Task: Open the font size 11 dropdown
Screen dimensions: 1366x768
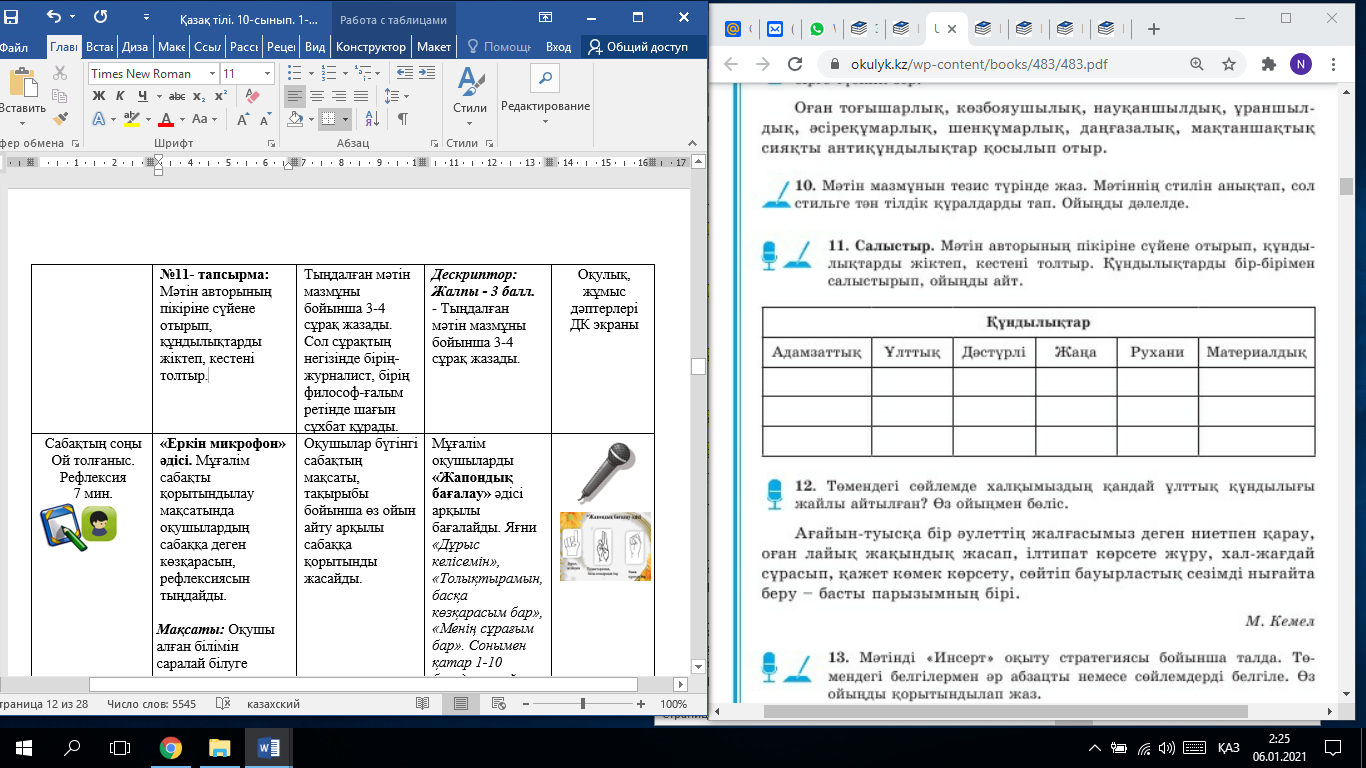Action: tap(267, 73)
